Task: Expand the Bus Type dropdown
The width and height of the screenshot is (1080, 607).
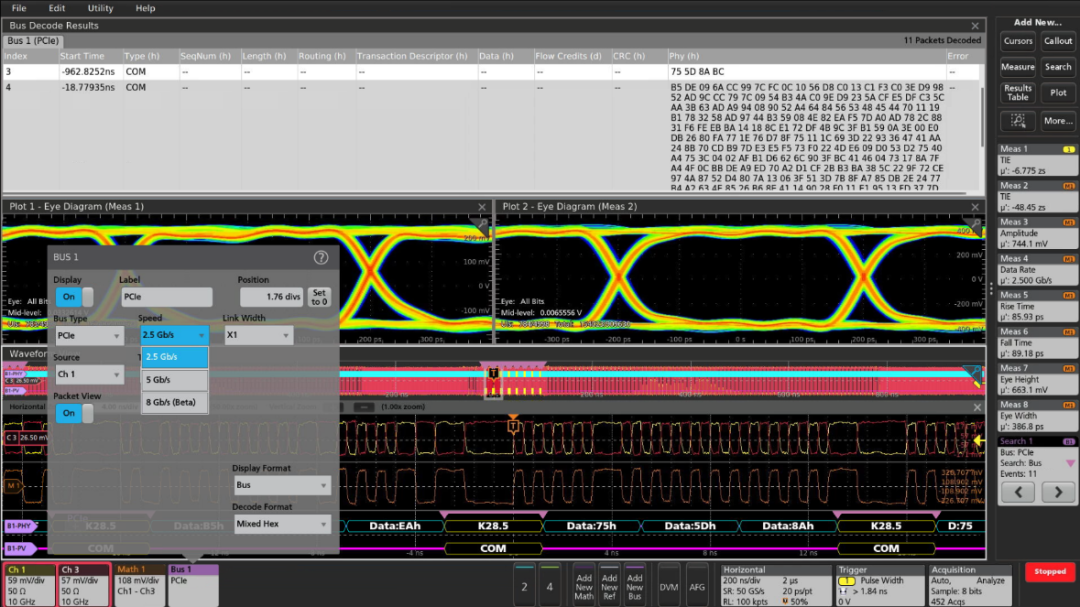Action: [88, 336]
